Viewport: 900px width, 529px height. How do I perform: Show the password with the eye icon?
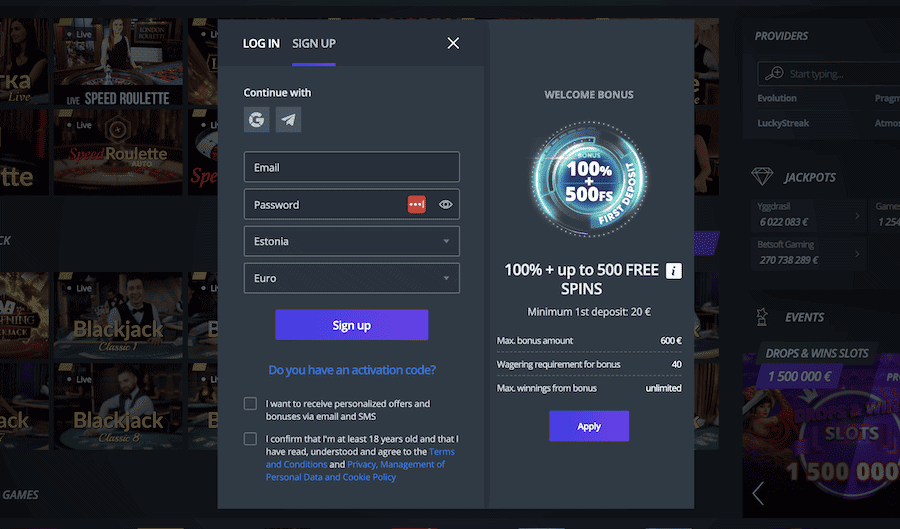445,204
